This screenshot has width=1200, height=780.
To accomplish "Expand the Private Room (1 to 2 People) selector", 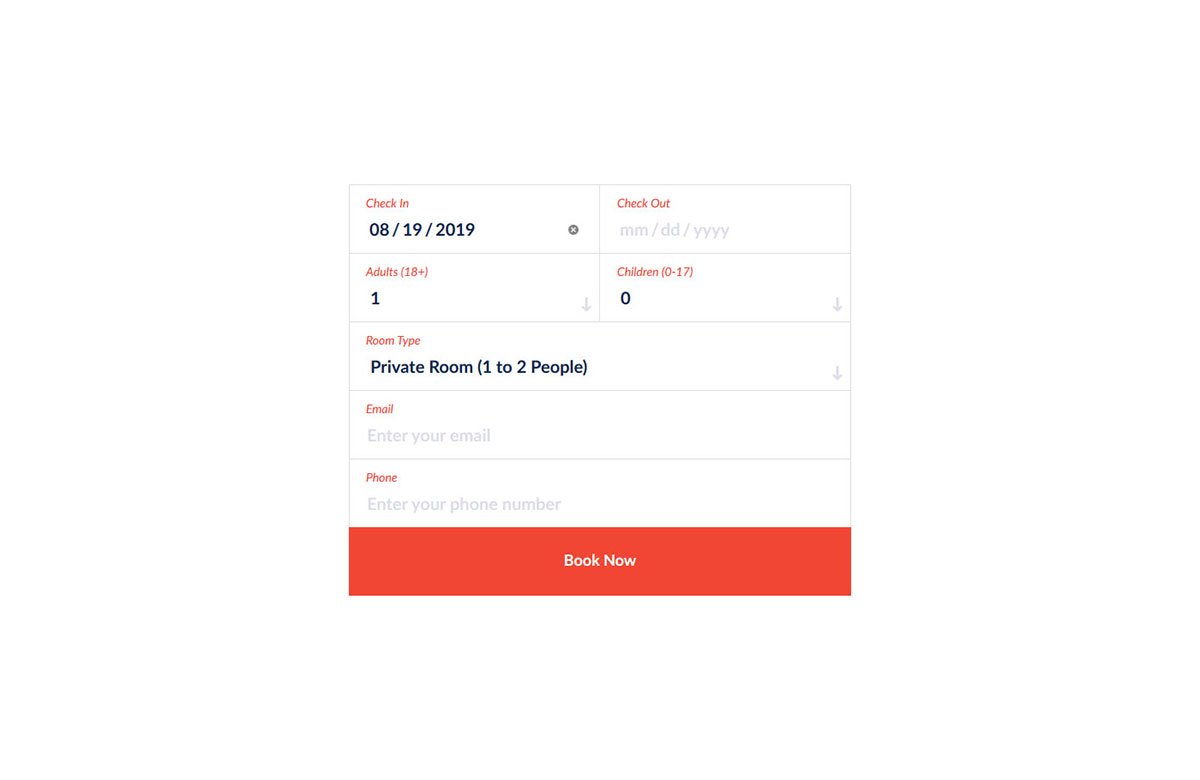I will pos(600,357).
